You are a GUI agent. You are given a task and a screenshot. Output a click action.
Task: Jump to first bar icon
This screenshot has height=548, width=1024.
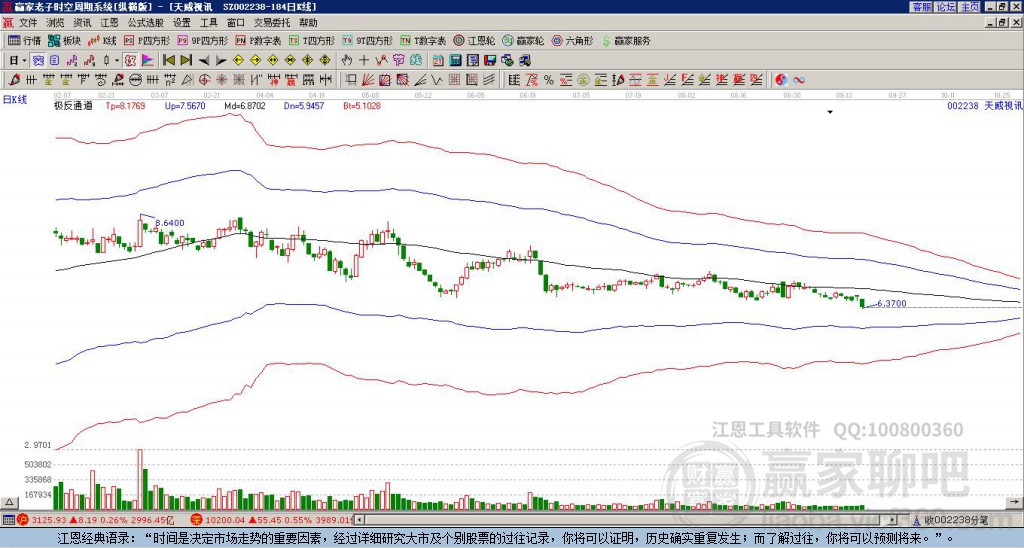pos(168,61)
